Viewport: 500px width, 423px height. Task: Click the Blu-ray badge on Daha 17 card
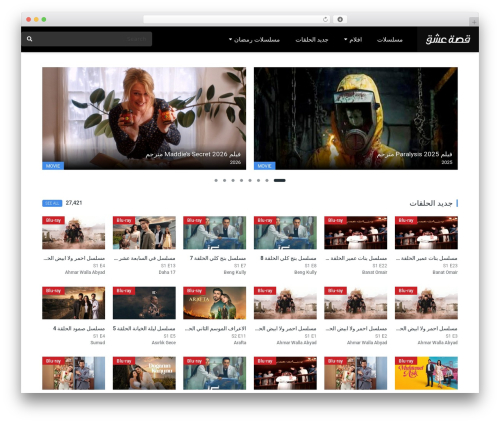(124, 220)
